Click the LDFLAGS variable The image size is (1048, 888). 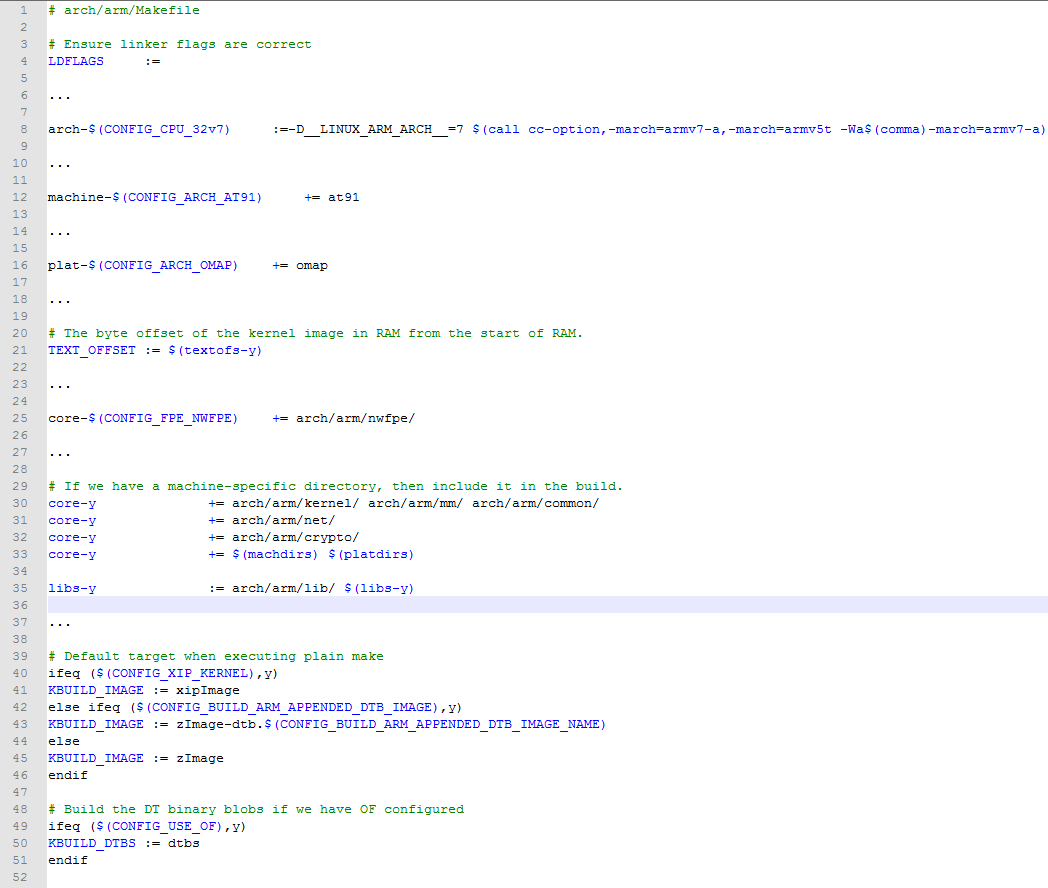point(76,61)
